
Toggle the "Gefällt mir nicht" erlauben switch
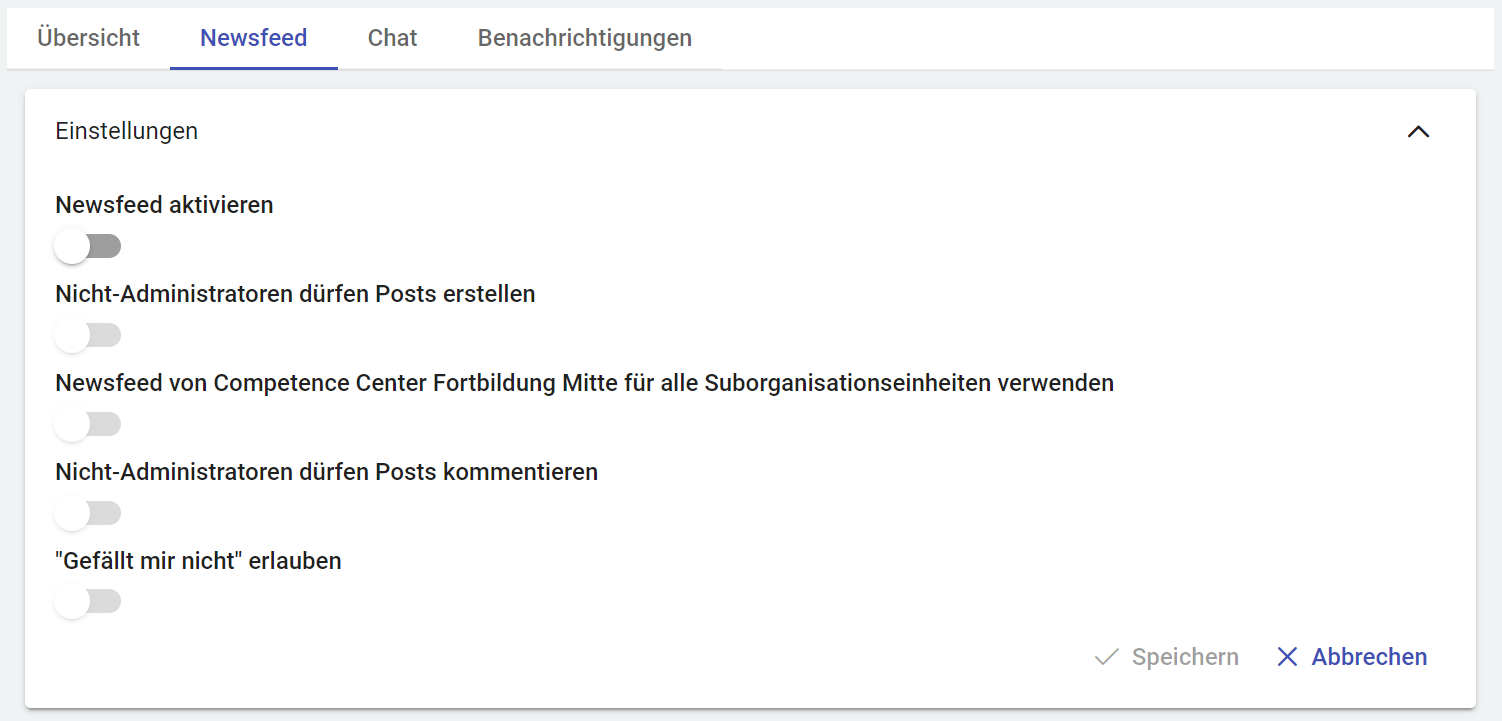pos(88,602)
